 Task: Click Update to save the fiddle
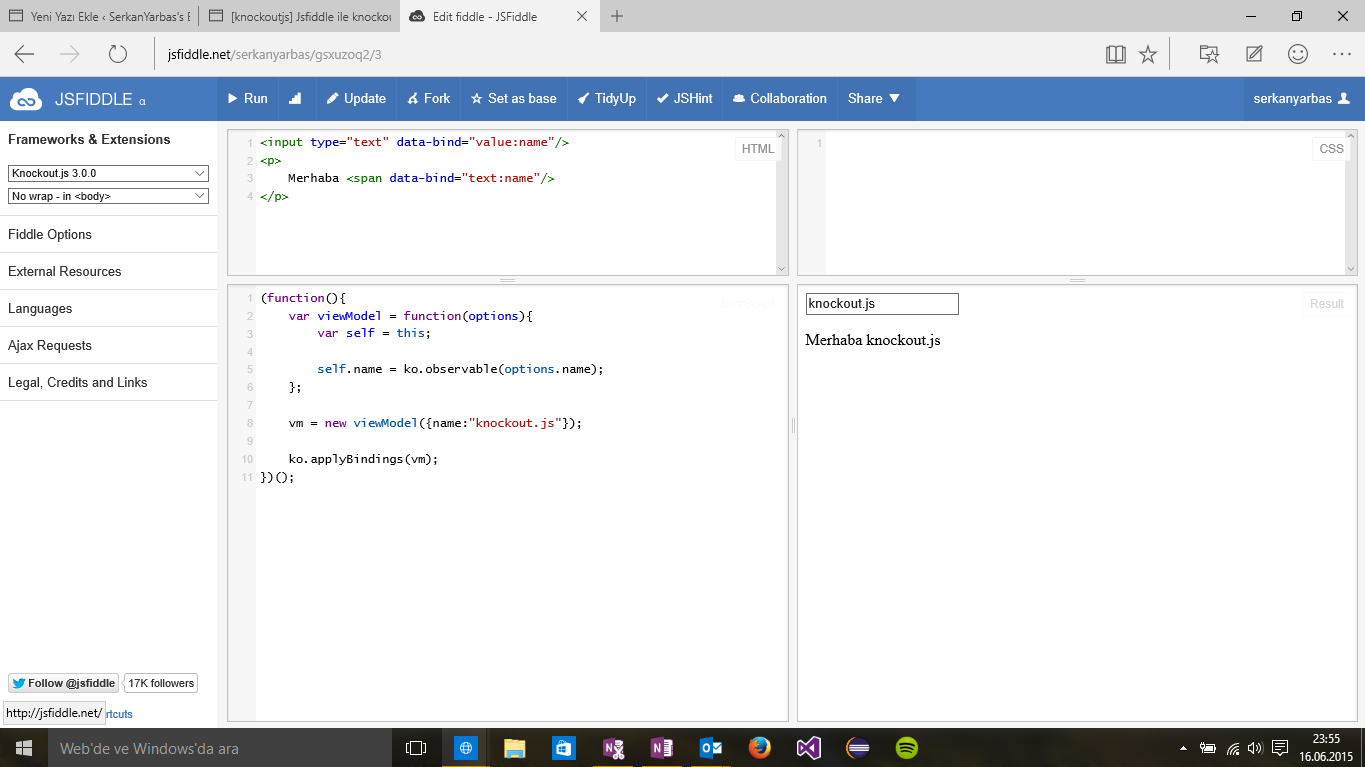[x=357, y=98]
